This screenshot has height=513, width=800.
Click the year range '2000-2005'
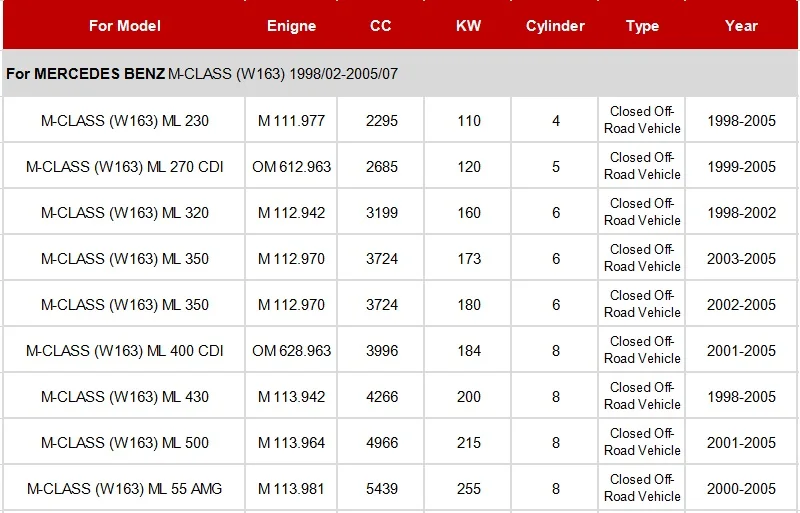(741, 488)
